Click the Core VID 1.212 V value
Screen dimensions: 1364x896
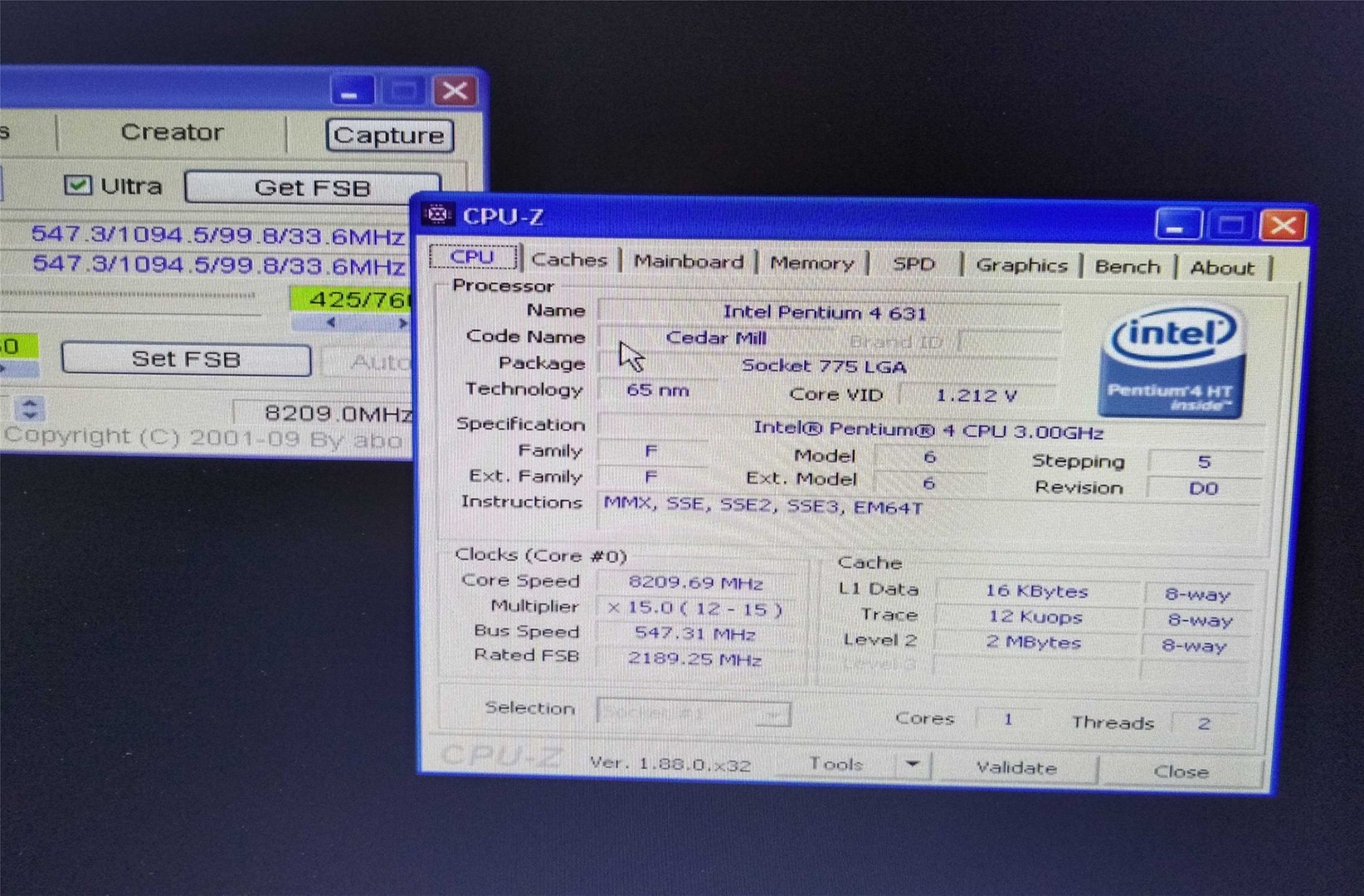[977, 396]
